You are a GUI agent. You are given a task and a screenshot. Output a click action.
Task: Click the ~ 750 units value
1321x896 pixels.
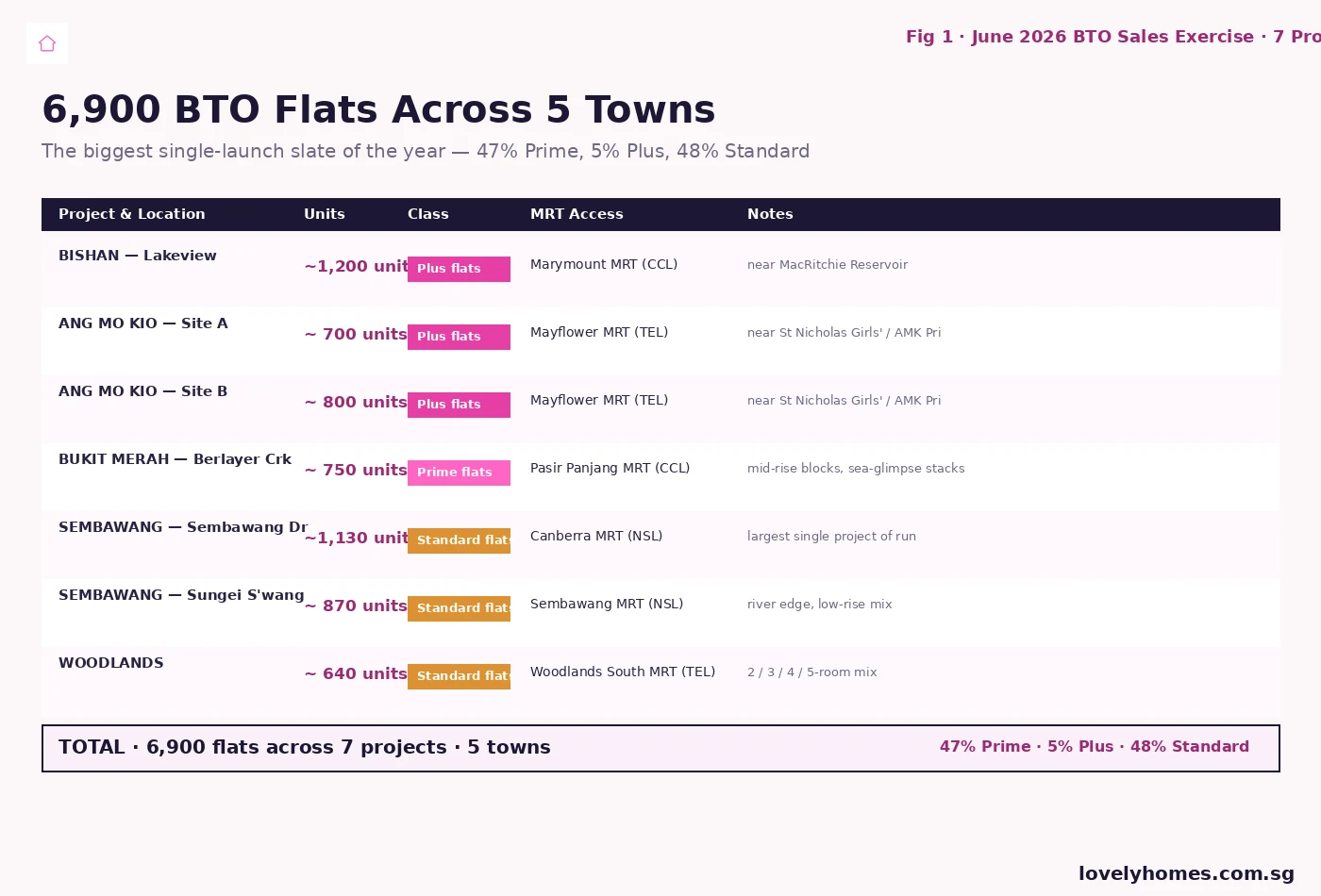point(356,471)
